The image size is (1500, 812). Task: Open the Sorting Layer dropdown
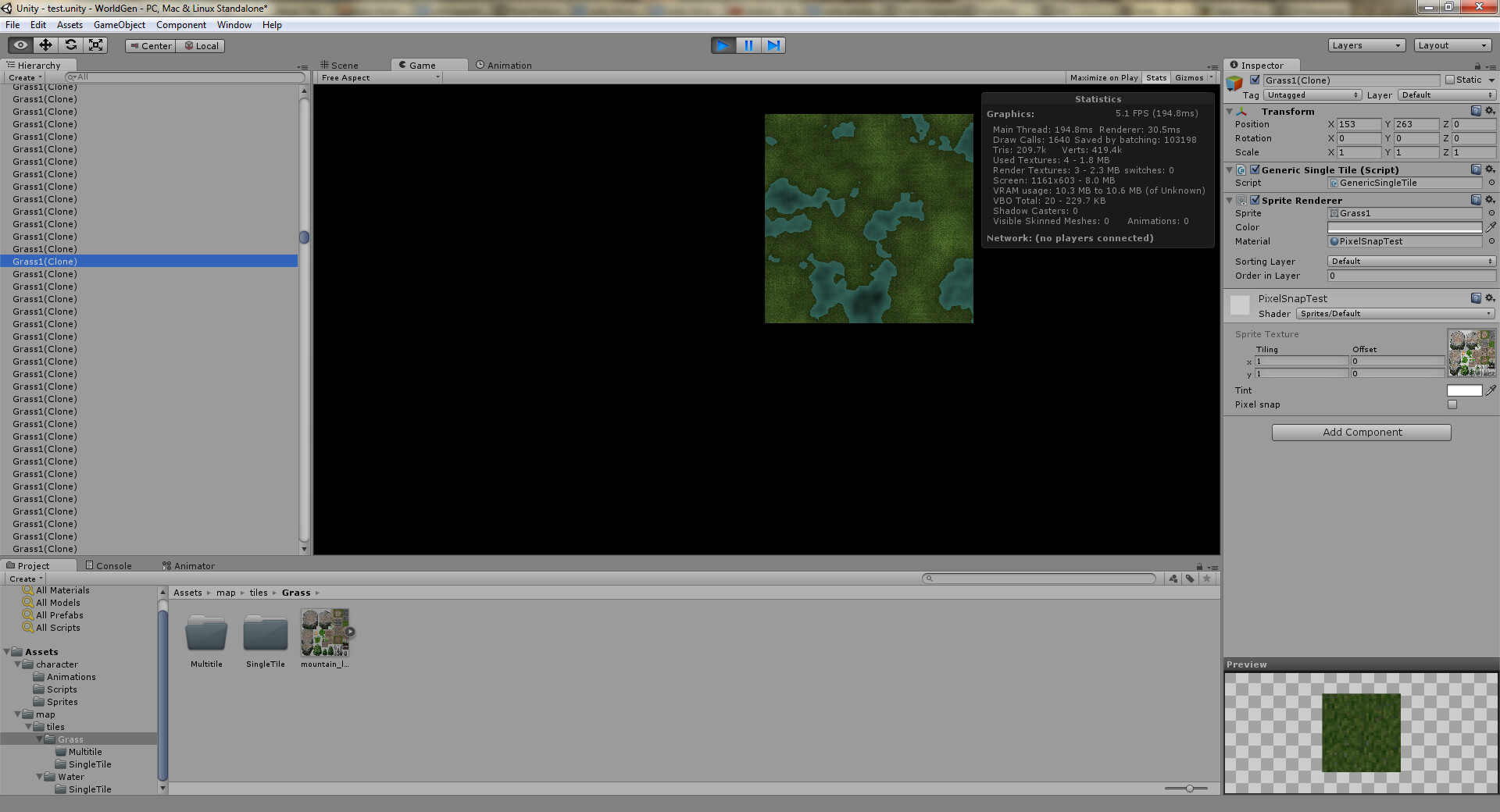(1410, 261)
